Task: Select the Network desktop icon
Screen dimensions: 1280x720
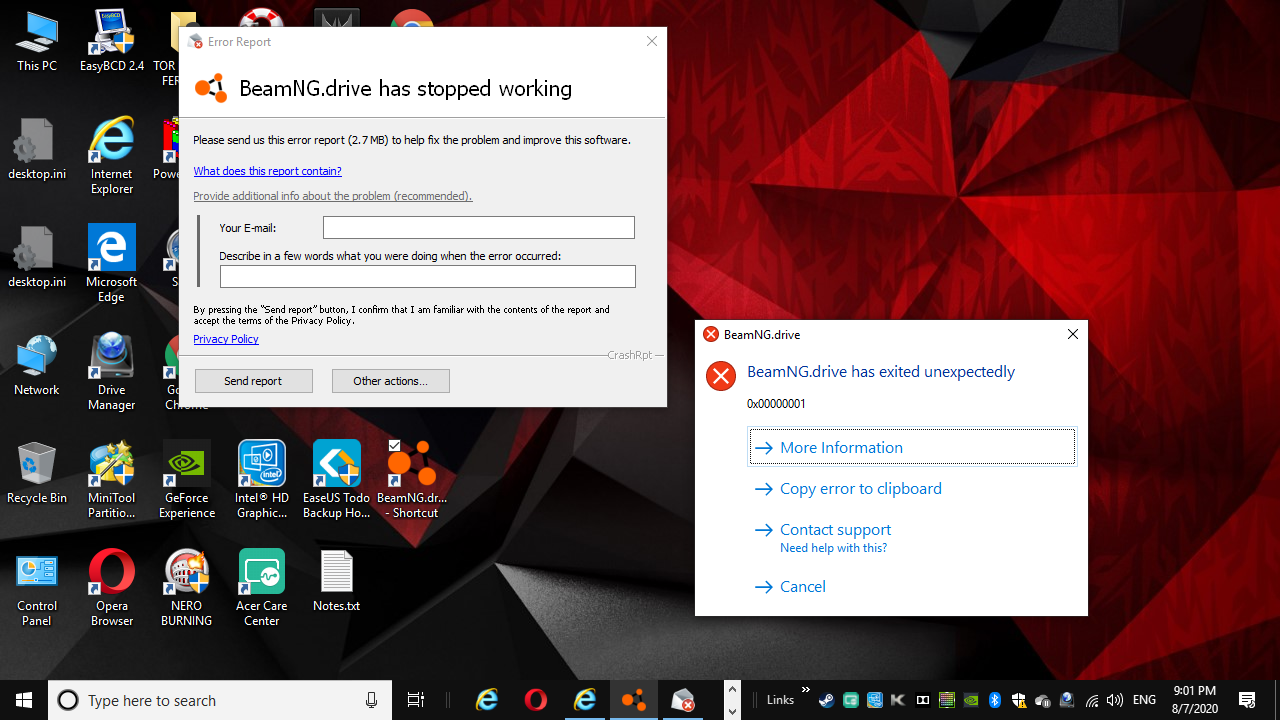Action: [37, 366]
